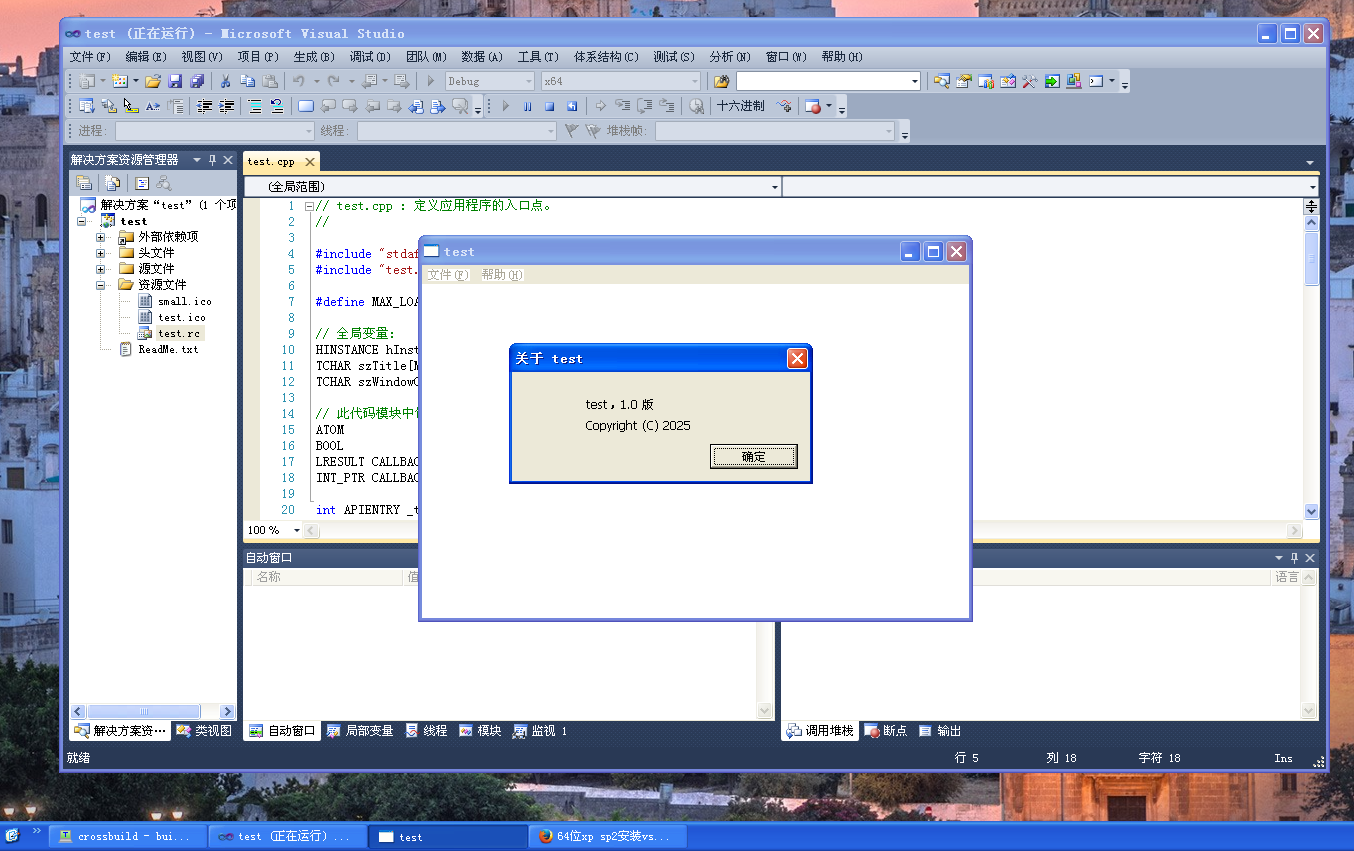Image resolution: width=1354 pixels, height=851 pixels.
Task: Open the (全局范围) scope dropdown
Action: [512, 187]
